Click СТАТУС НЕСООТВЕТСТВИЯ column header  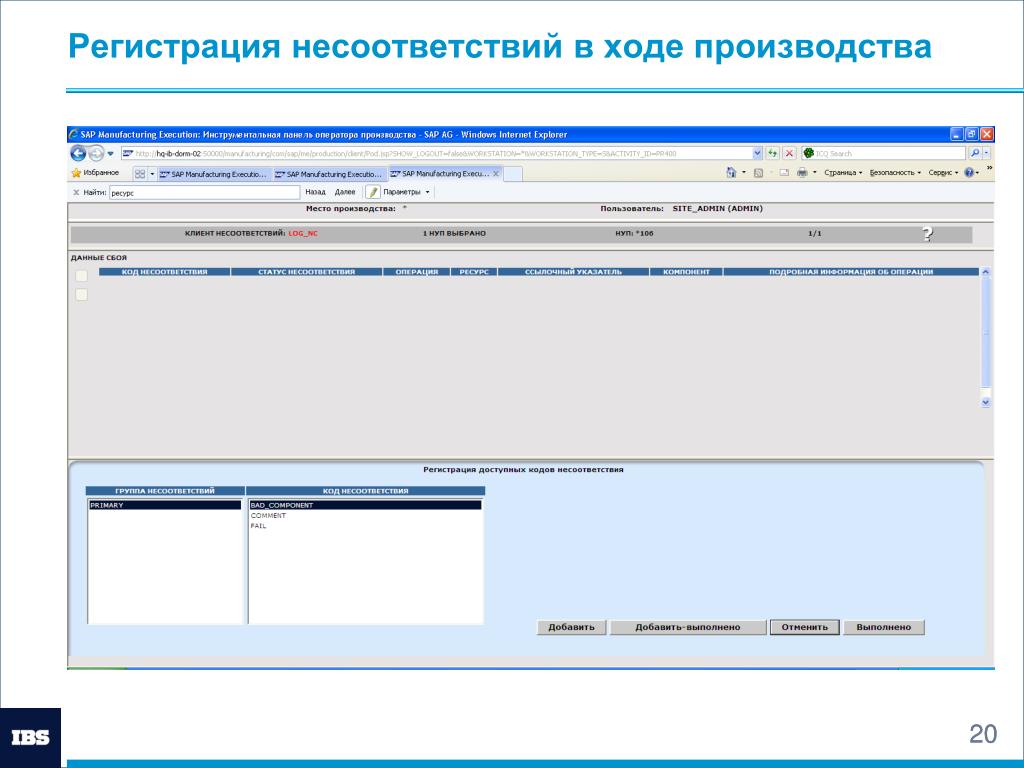[306, 272]
